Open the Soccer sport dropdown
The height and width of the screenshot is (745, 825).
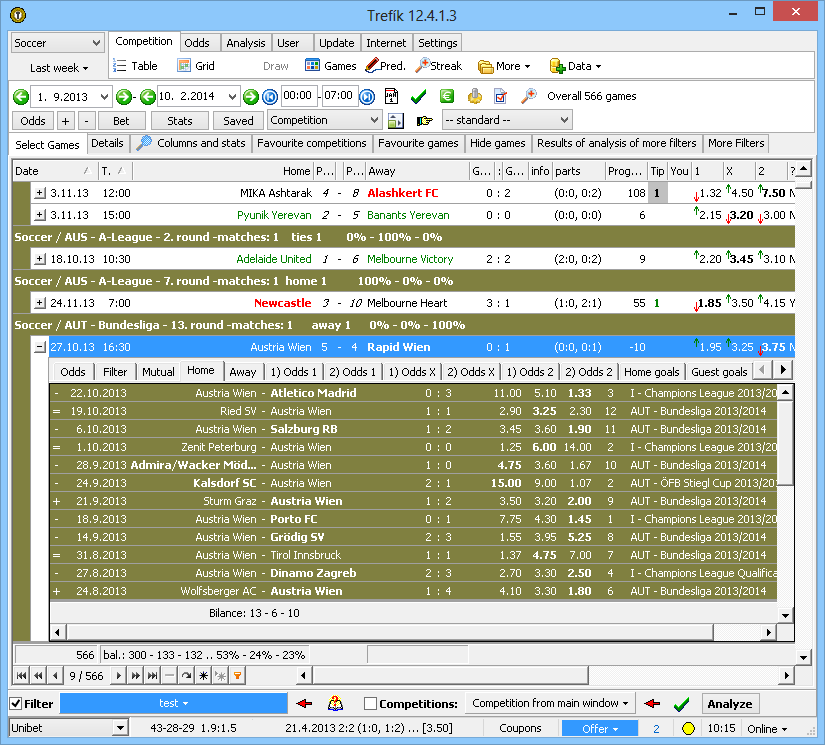pyautogui.click(x=57, y=44)
